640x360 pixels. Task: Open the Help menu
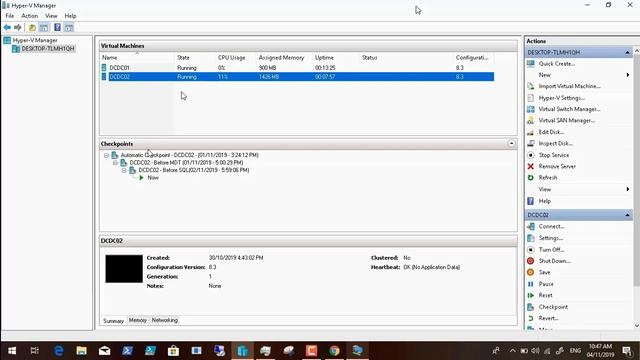click(x=70, y=16)
